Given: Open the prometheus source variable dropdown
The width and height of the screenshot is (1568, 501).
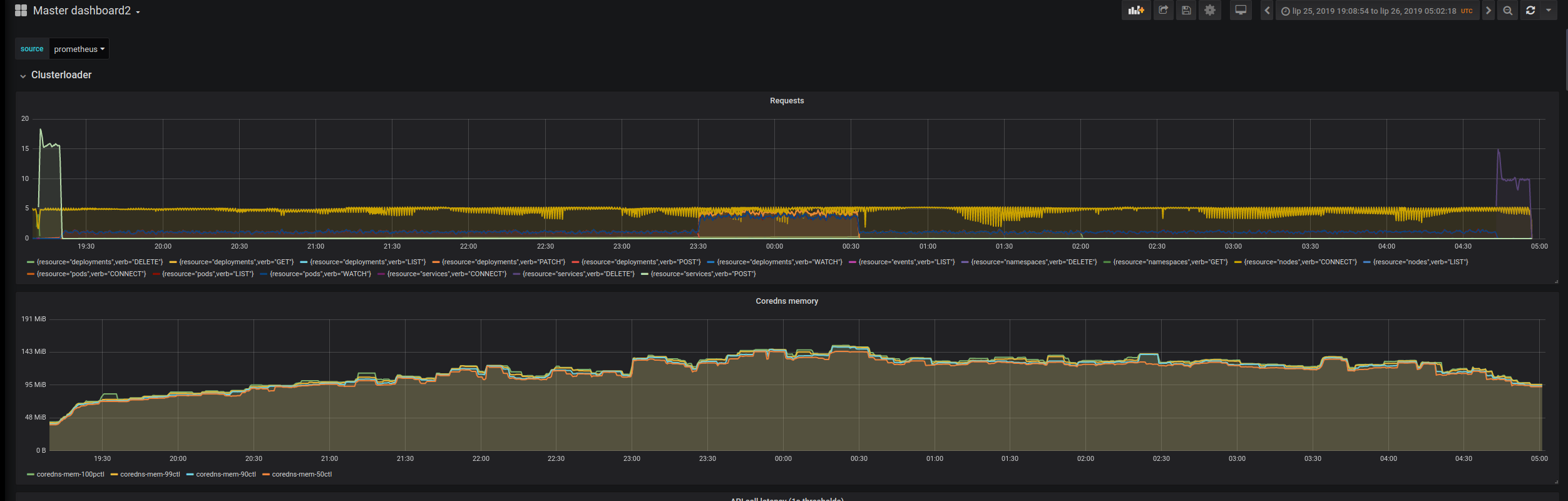Looking at the screenshot, I should pos(79,49).
